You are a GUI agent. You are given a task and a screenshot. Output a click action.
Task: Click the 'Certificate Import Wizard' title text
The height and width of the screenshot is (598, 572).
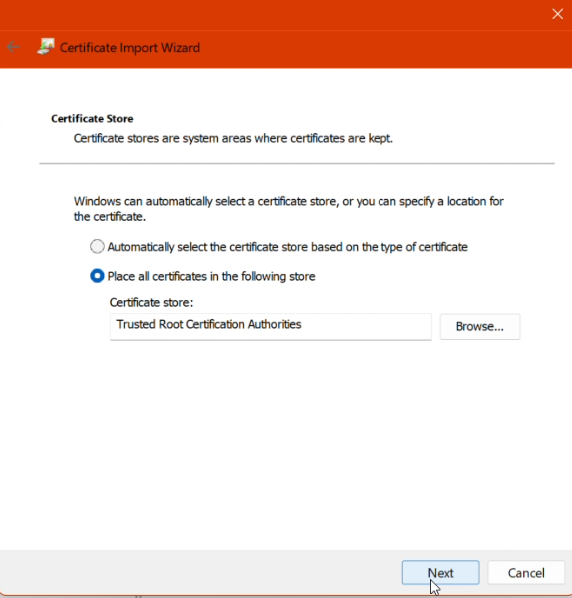click(130, 48)
